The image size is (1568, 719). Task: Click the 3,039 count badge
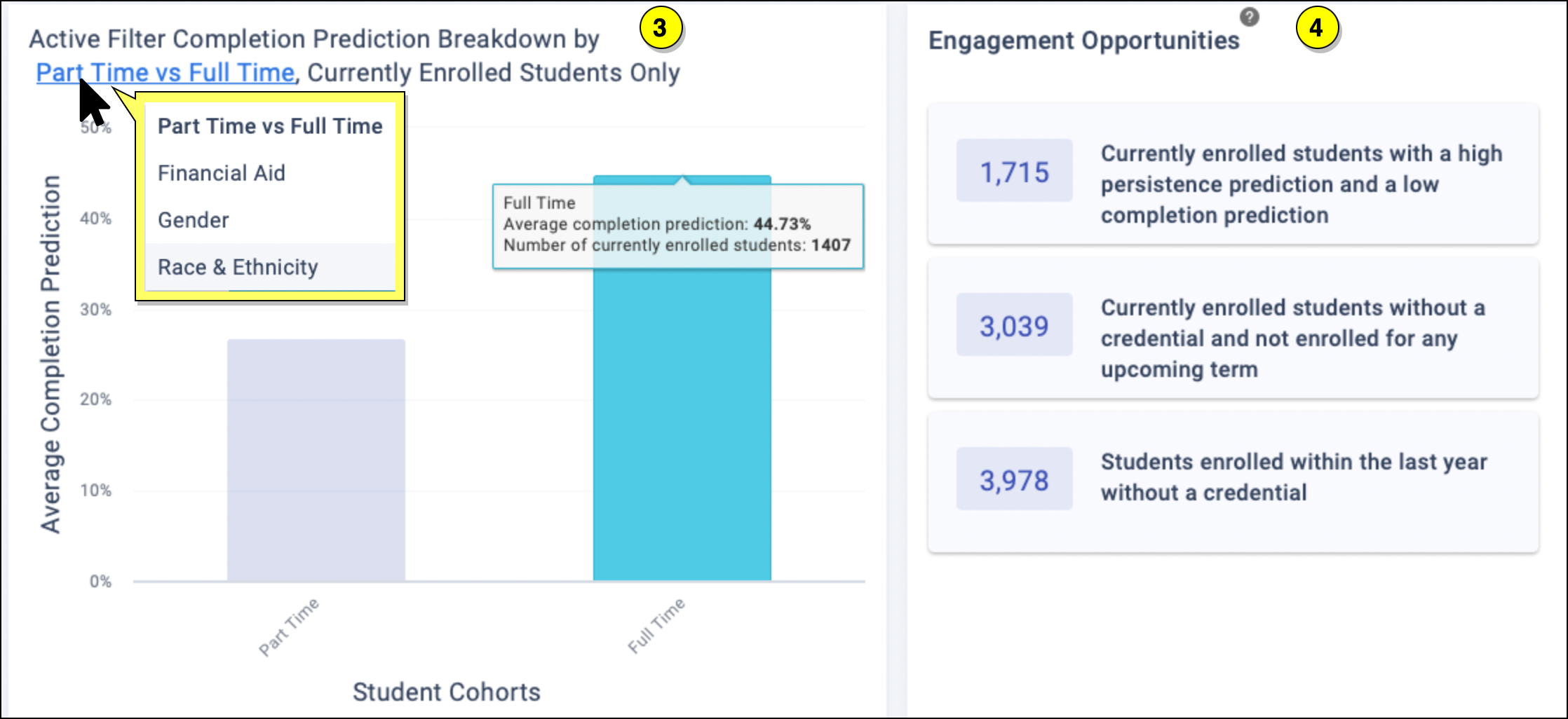tap(1014, 325)
